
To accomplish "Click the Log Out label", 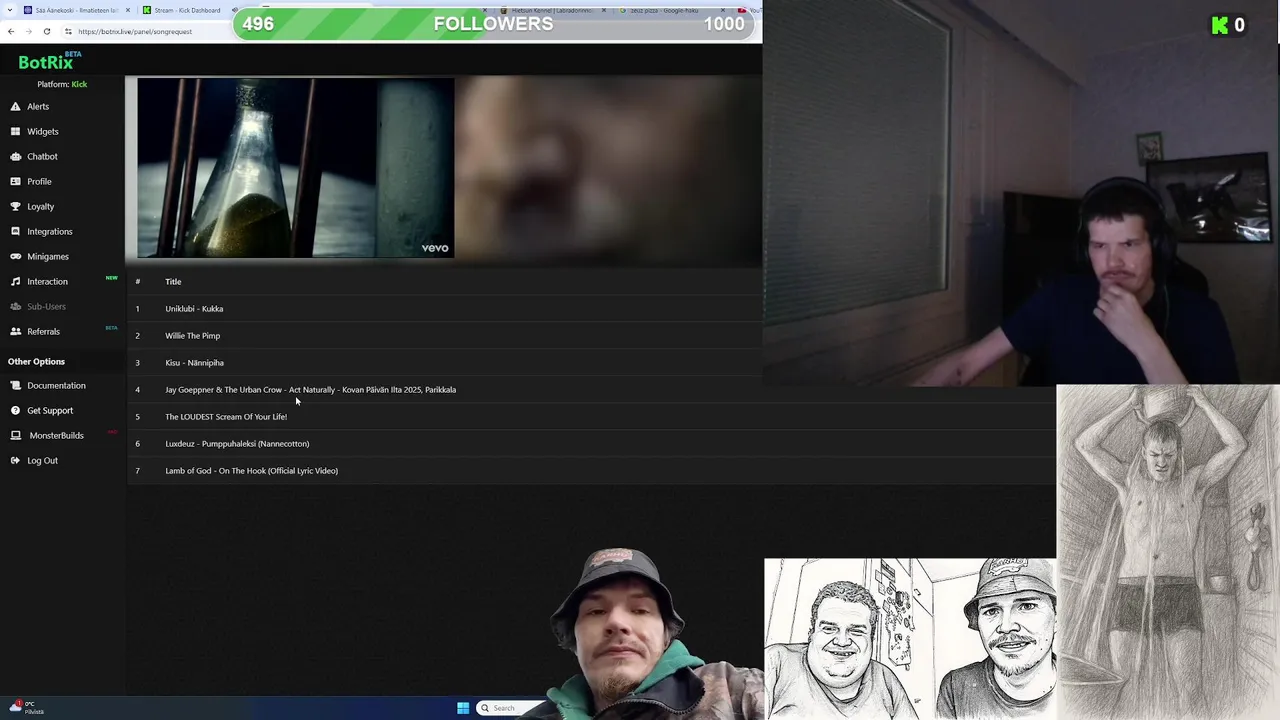I will [x=42, y=460].
